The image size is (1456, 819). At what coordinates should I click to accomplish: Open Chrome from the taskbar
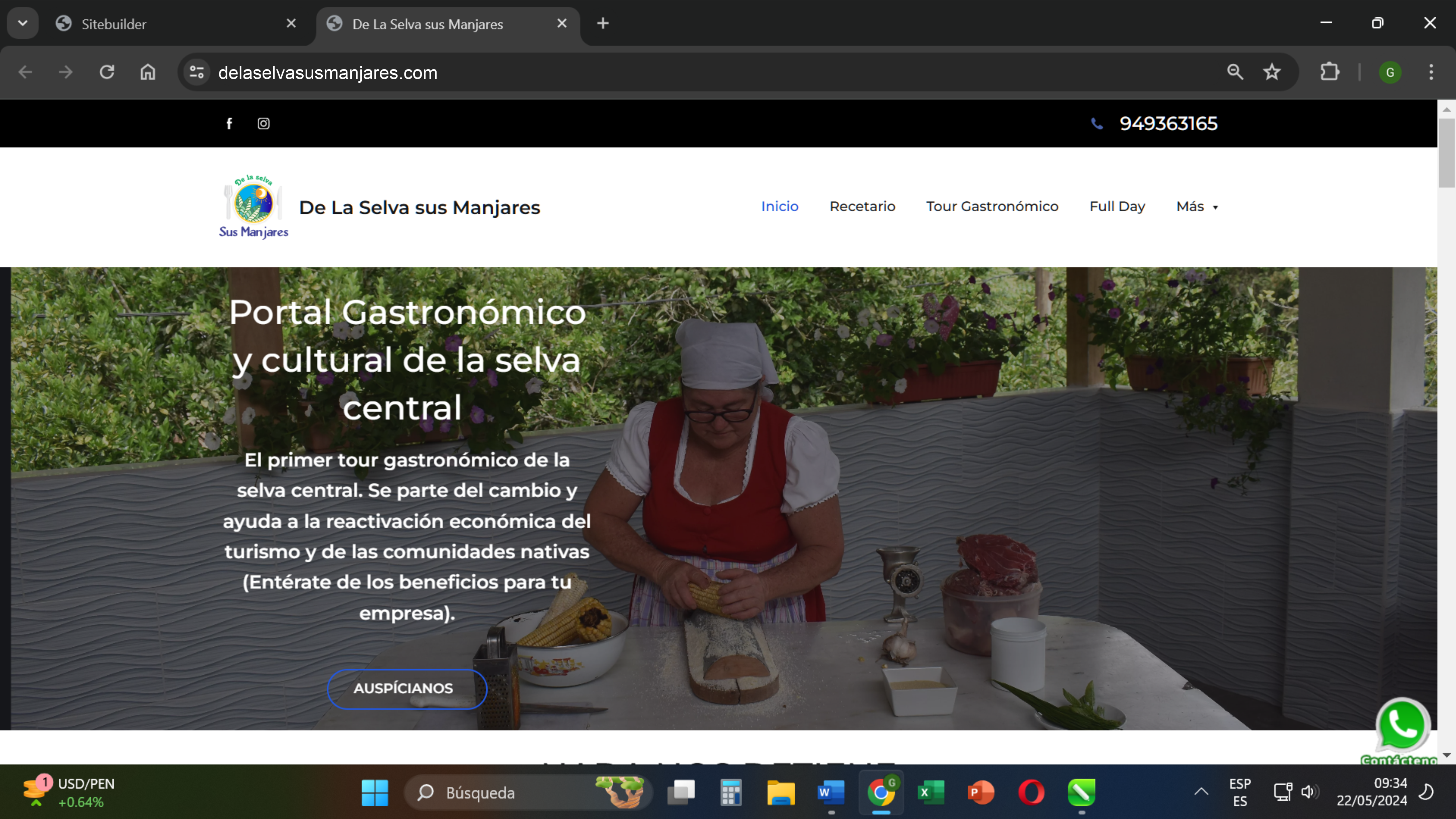click(881, 792)
